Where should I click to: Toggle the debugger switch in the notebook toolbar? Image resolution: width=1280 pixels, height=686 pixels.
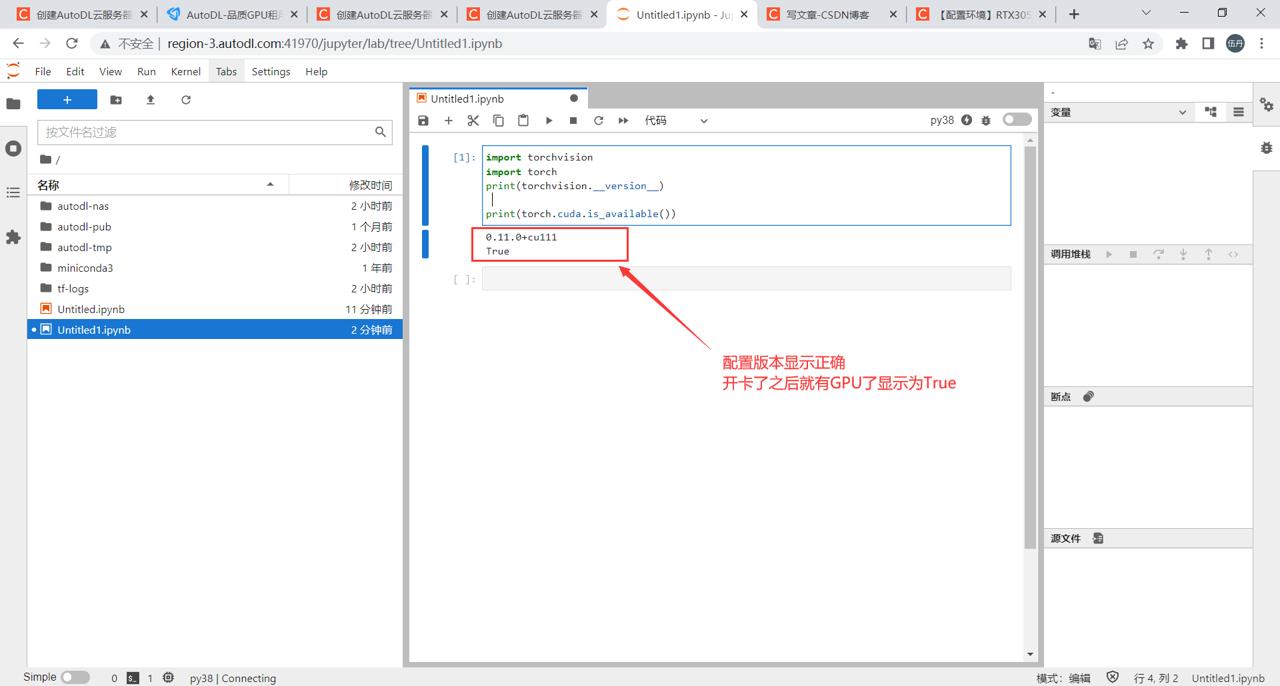click(1017, 120)
